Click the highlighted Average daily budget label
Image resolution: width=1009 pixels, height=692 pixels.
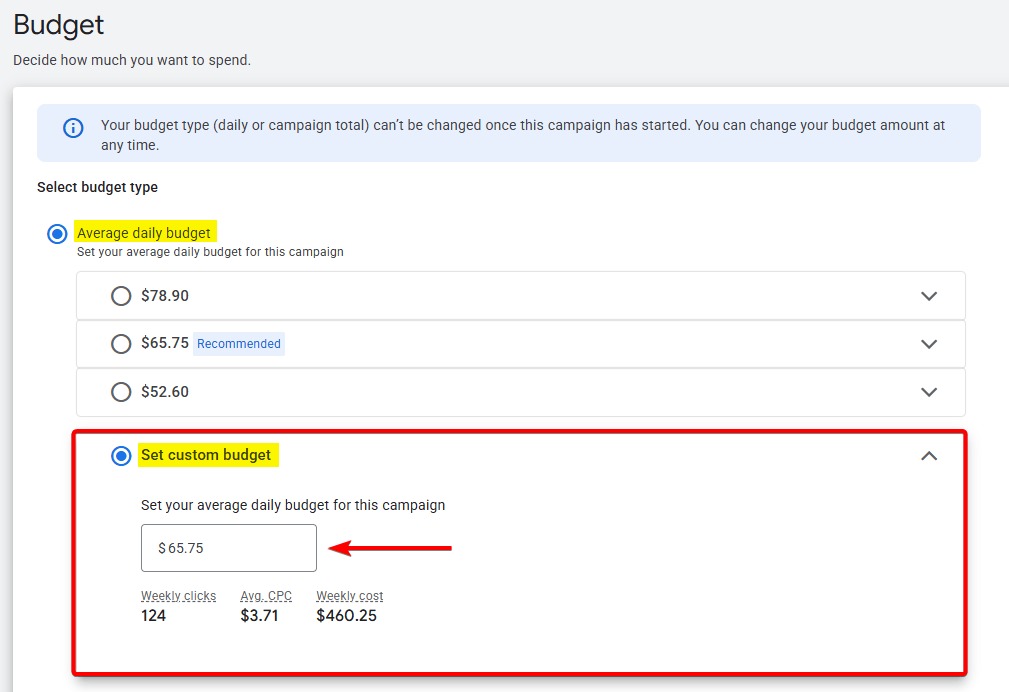(x=145, y=231)
